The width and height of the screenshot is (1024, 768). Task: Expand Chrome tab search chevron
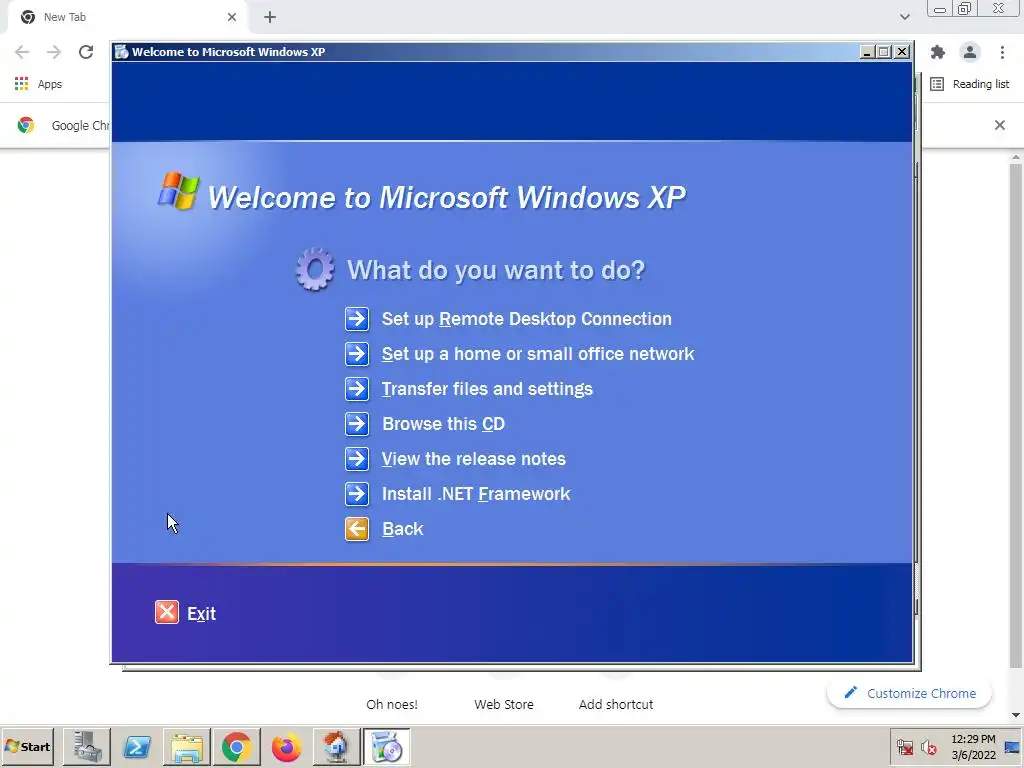[904, 17]
